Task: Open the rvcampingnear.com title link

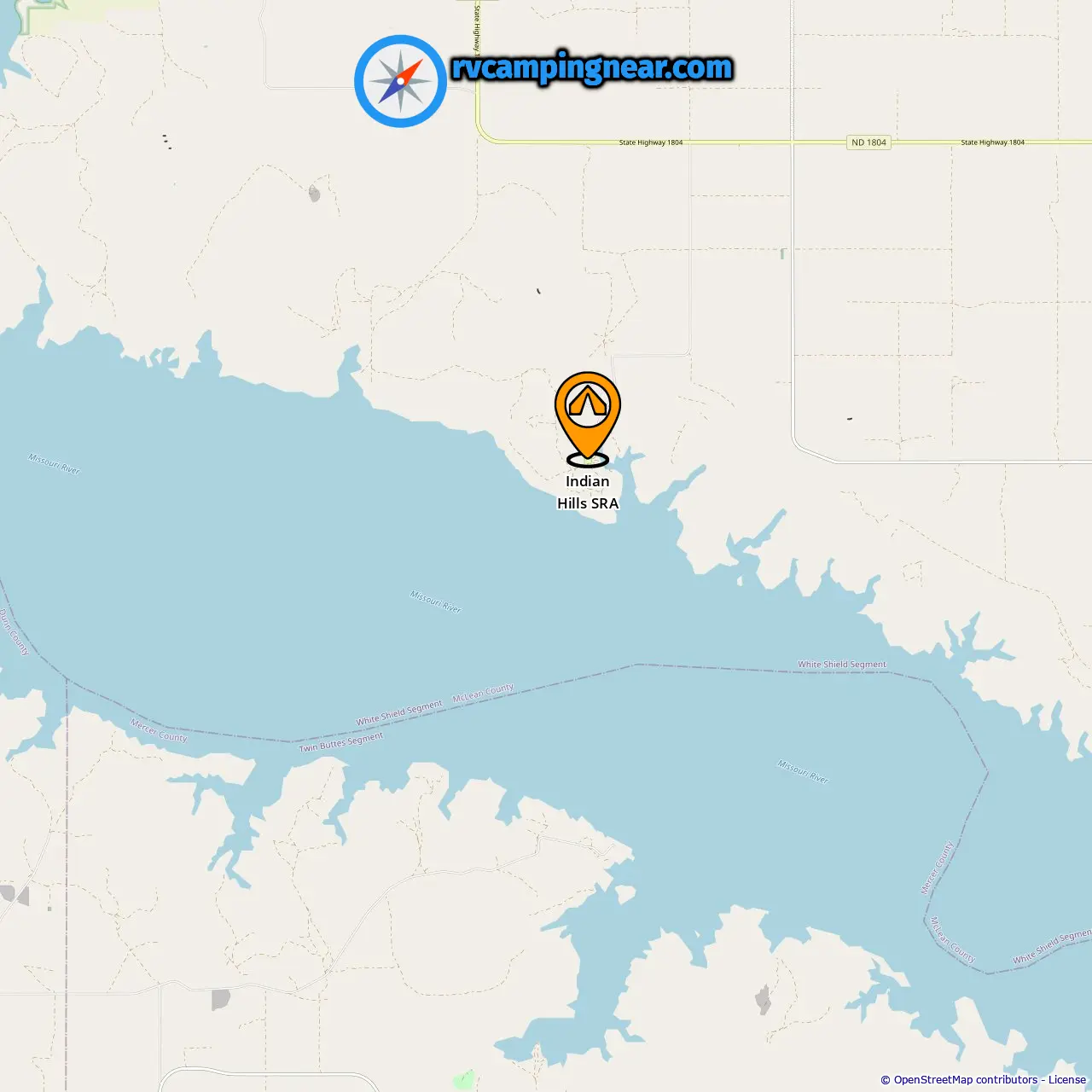Action: click(x=592, y=68)
